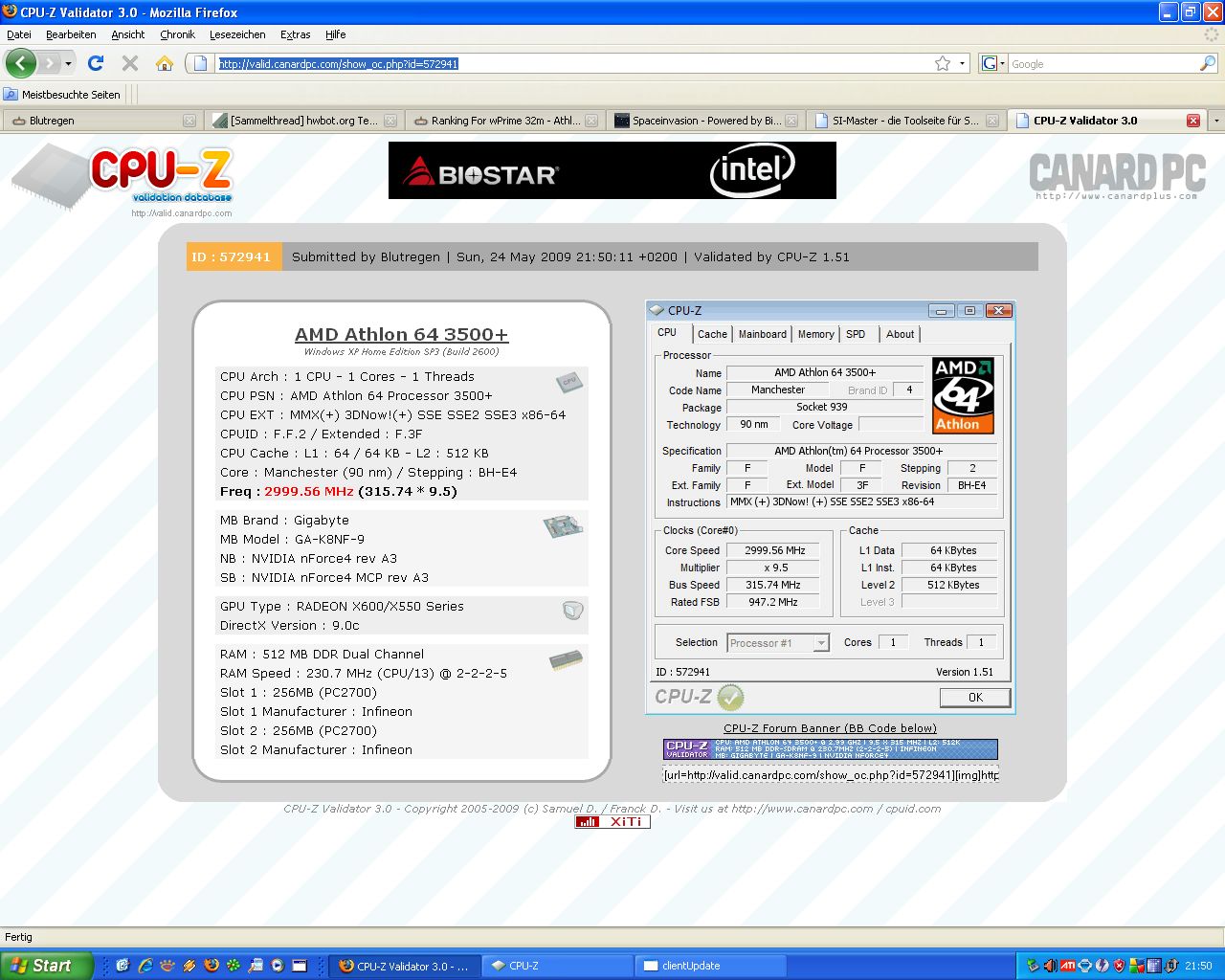Open the volume speaker tray icon
Viewport: 1225px width, 980px height.
[x=1050, y=966]
